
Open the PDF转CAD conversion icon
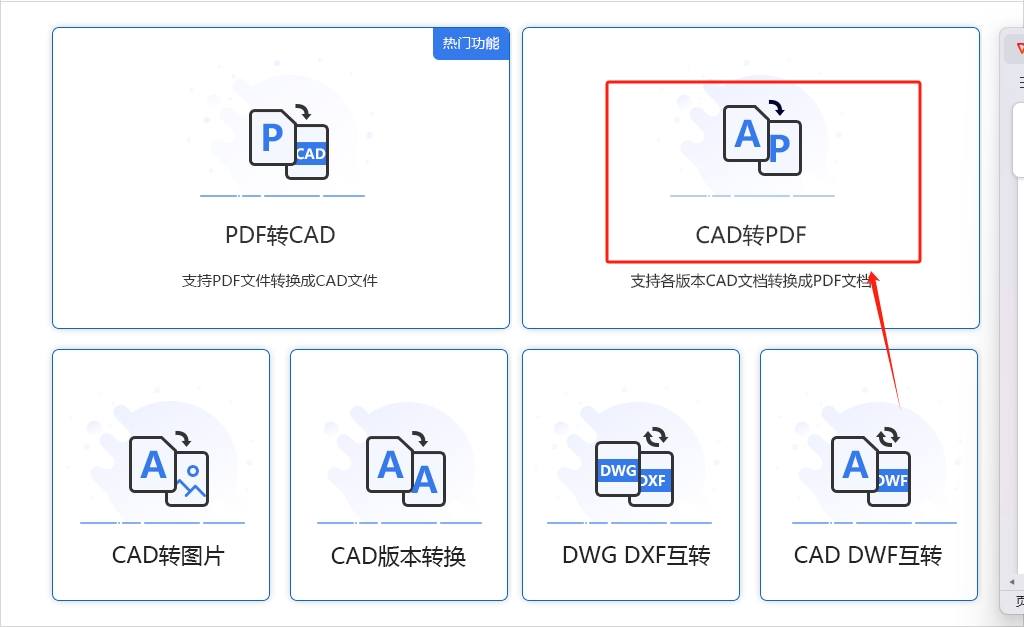[289, 142]
